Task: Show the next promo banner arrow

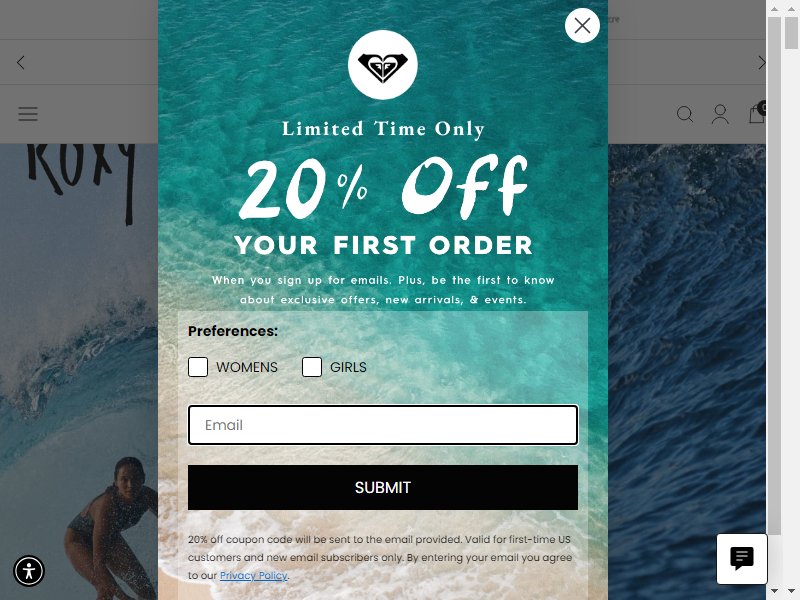Action: [x=761, y=63]
